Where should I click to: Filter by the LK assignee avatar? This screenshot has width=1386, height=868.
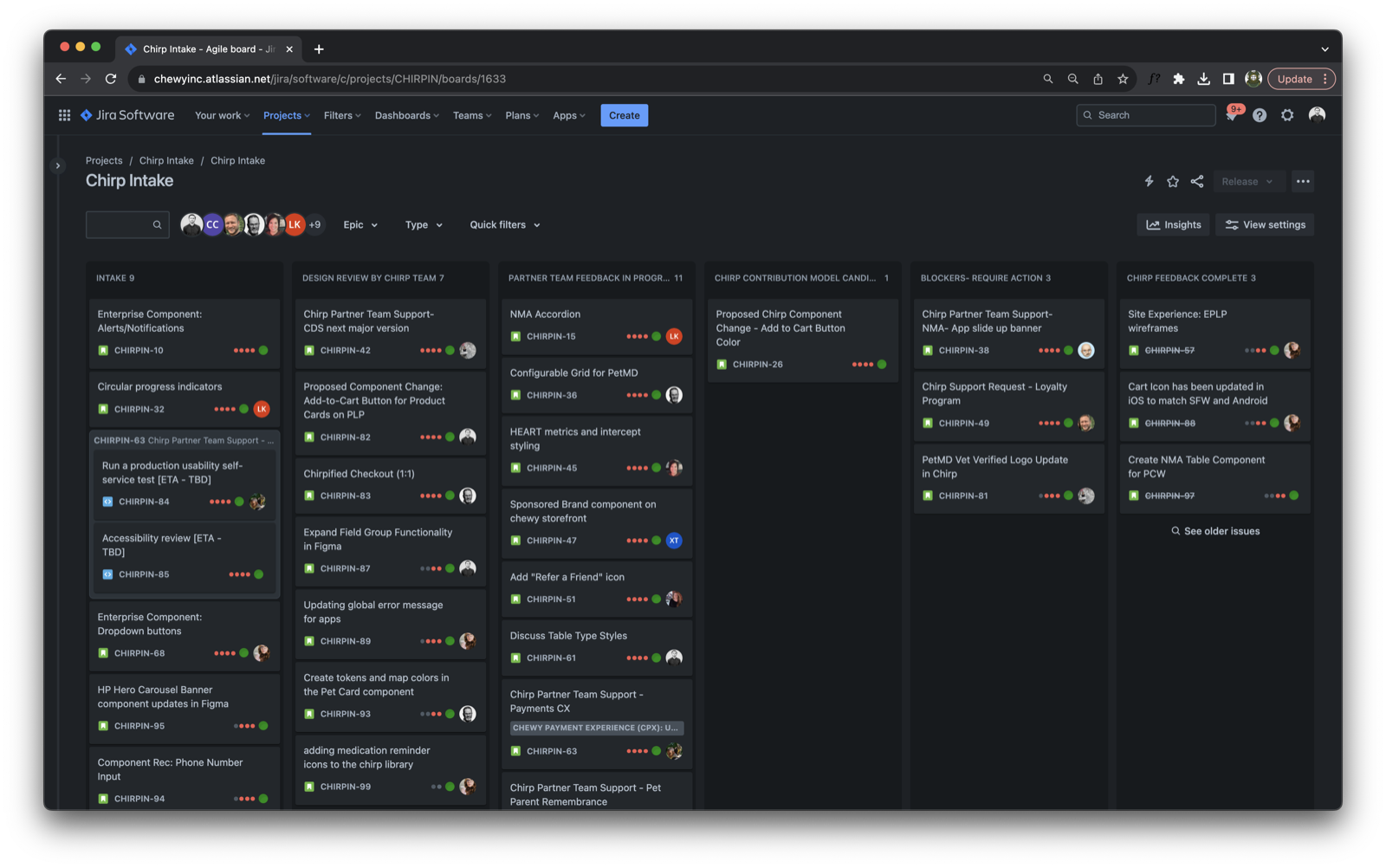point(295,224)
